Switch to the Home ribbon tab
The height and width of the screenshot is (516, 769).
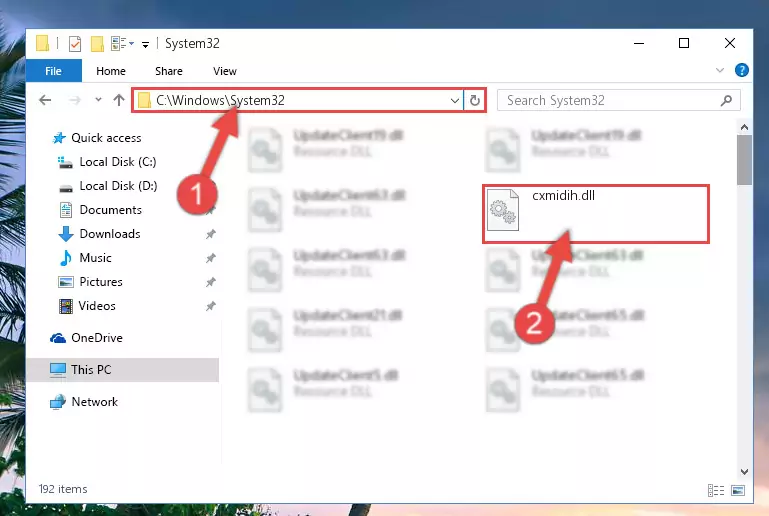(111, 71)
